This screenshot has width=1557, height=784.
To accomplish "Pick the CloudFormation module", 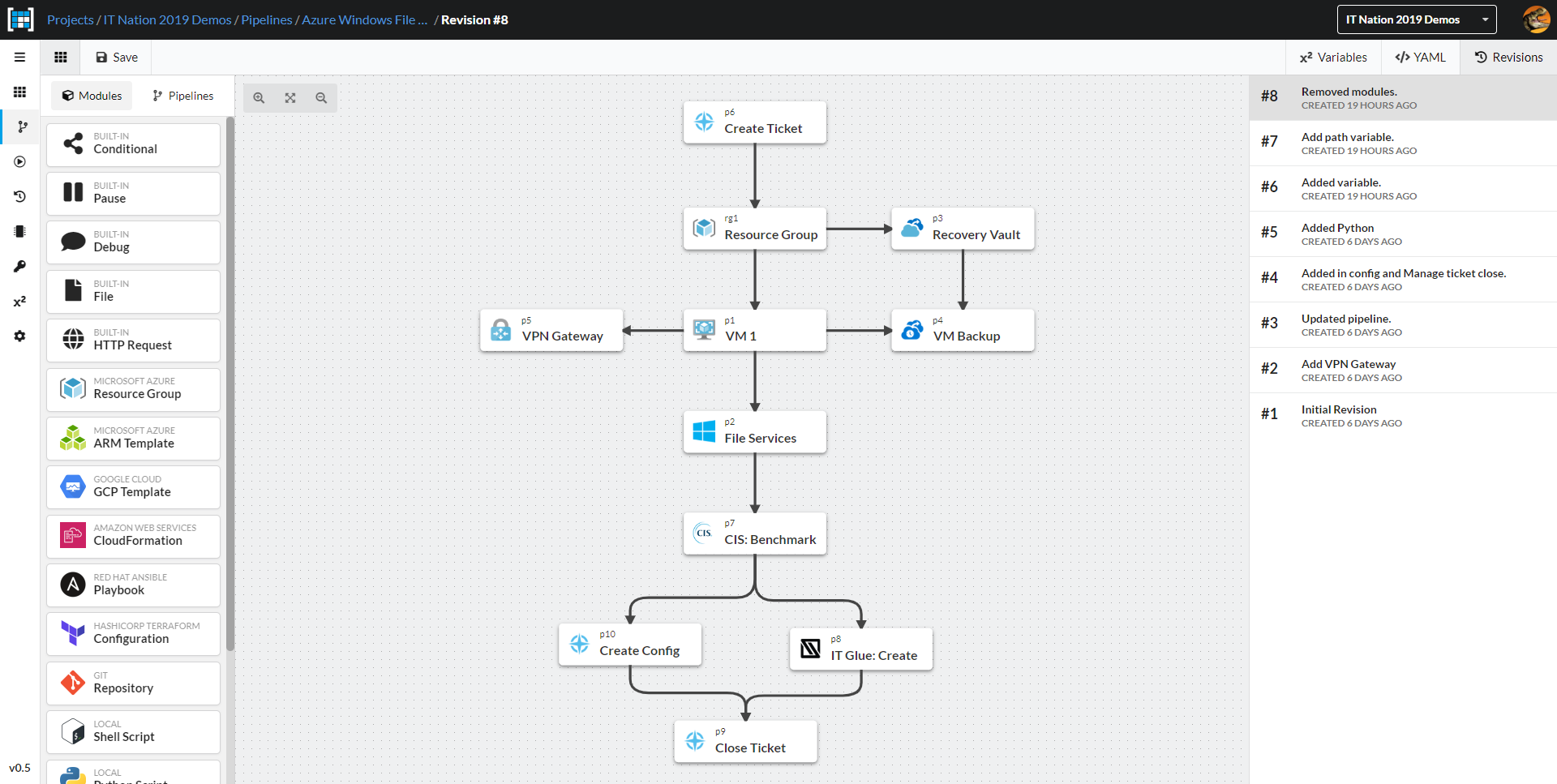I will tap(133, 537).
